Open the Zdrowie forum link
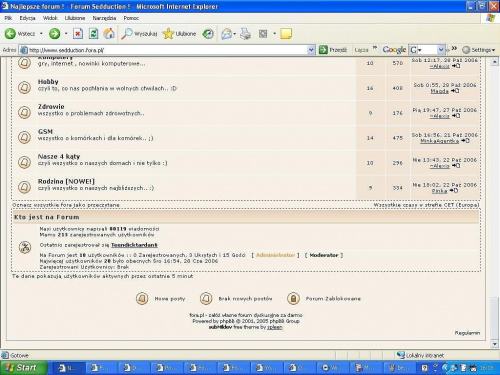500x375 pixels. pyautogui.click(x=51, y=107)
